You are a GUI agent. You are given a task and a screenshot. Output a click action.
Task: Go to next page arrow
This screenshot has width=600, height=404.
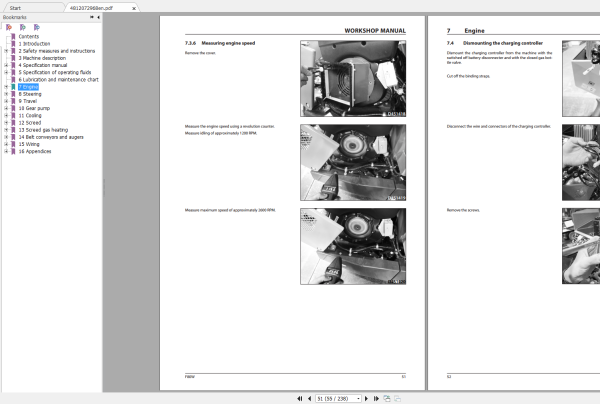point(366,399)
